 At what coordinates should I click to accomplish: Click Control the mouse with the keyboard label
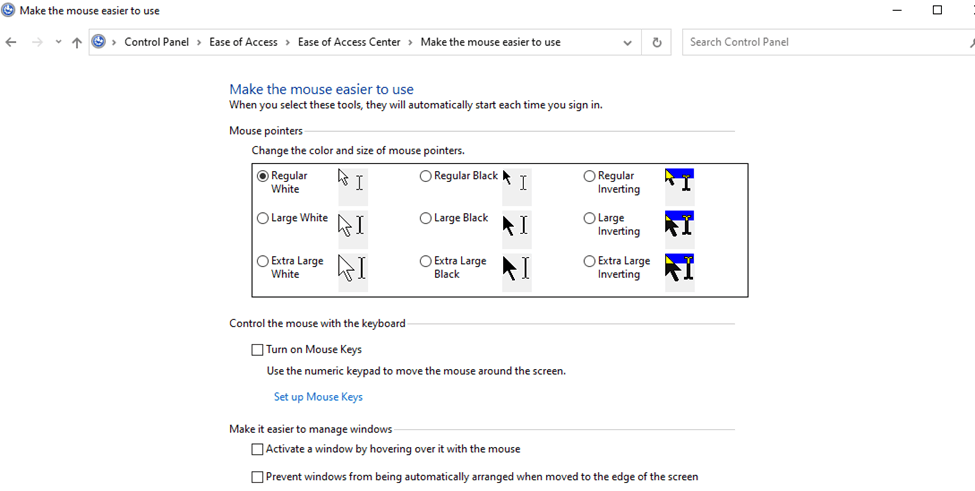point(317,323)
